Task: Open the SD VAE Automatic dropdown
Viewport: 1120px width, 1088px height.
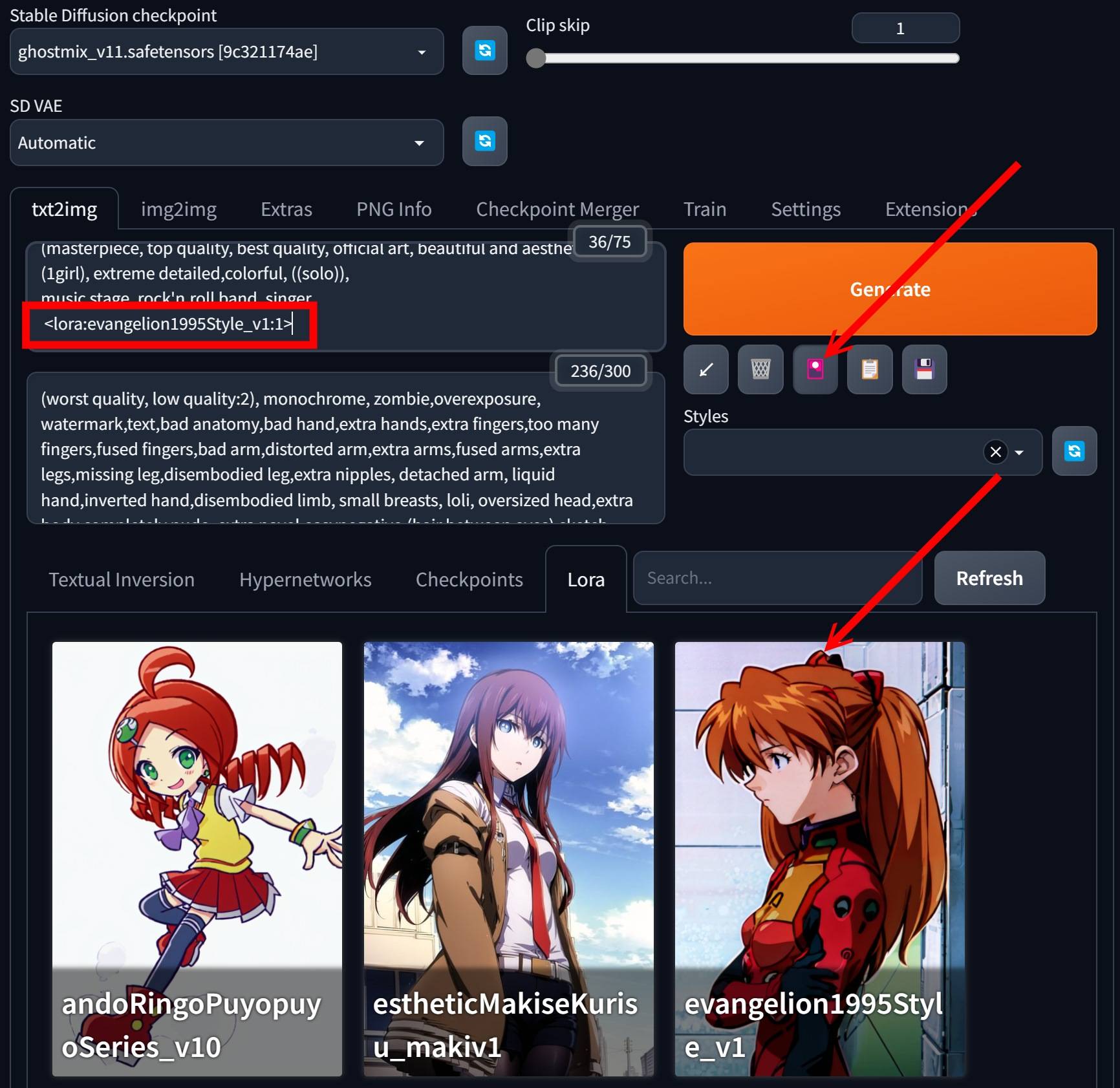Action: tap(227, 142)
